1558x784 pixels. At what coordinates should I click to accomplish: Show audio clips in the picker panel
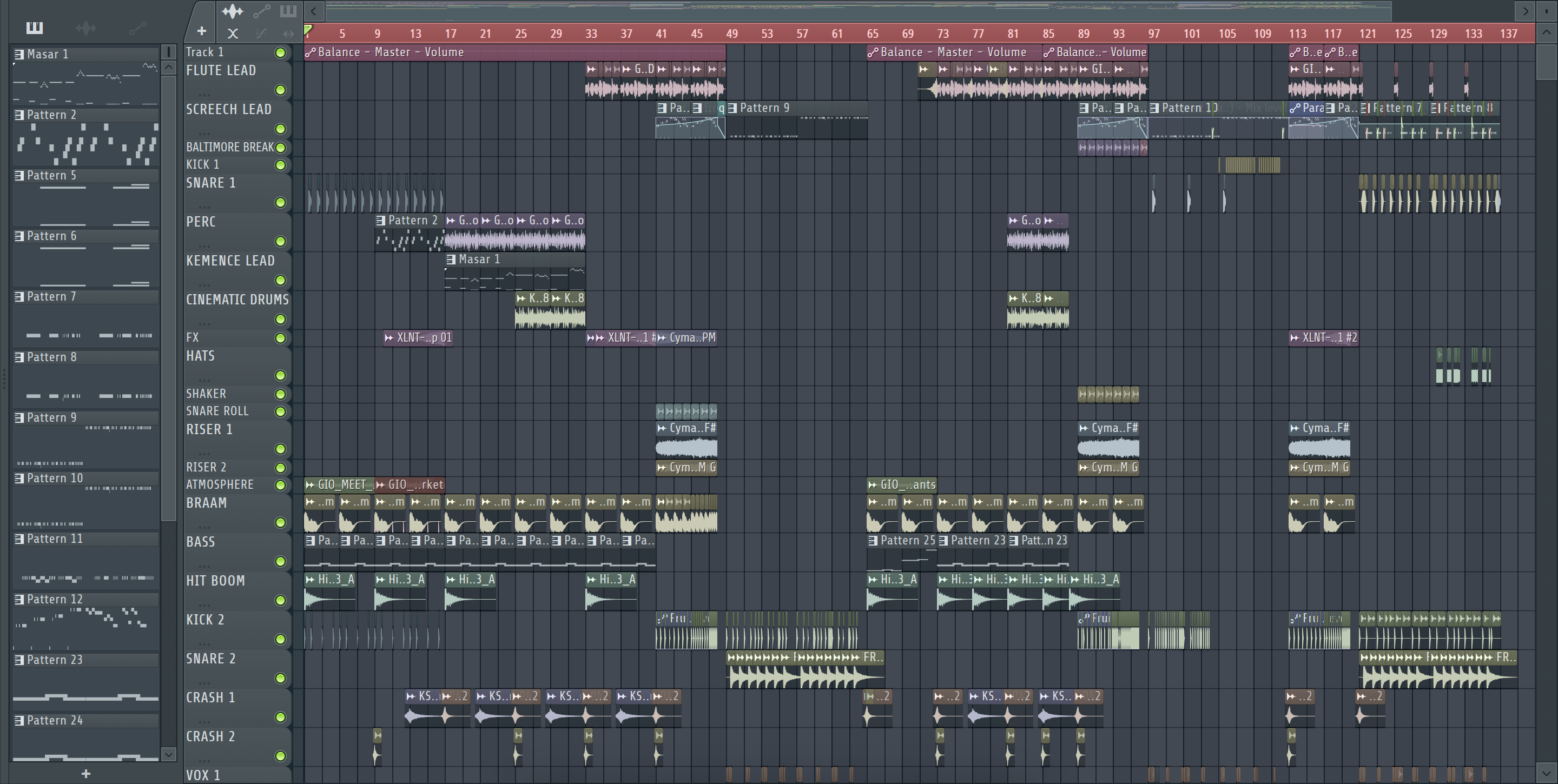point(86,27)
